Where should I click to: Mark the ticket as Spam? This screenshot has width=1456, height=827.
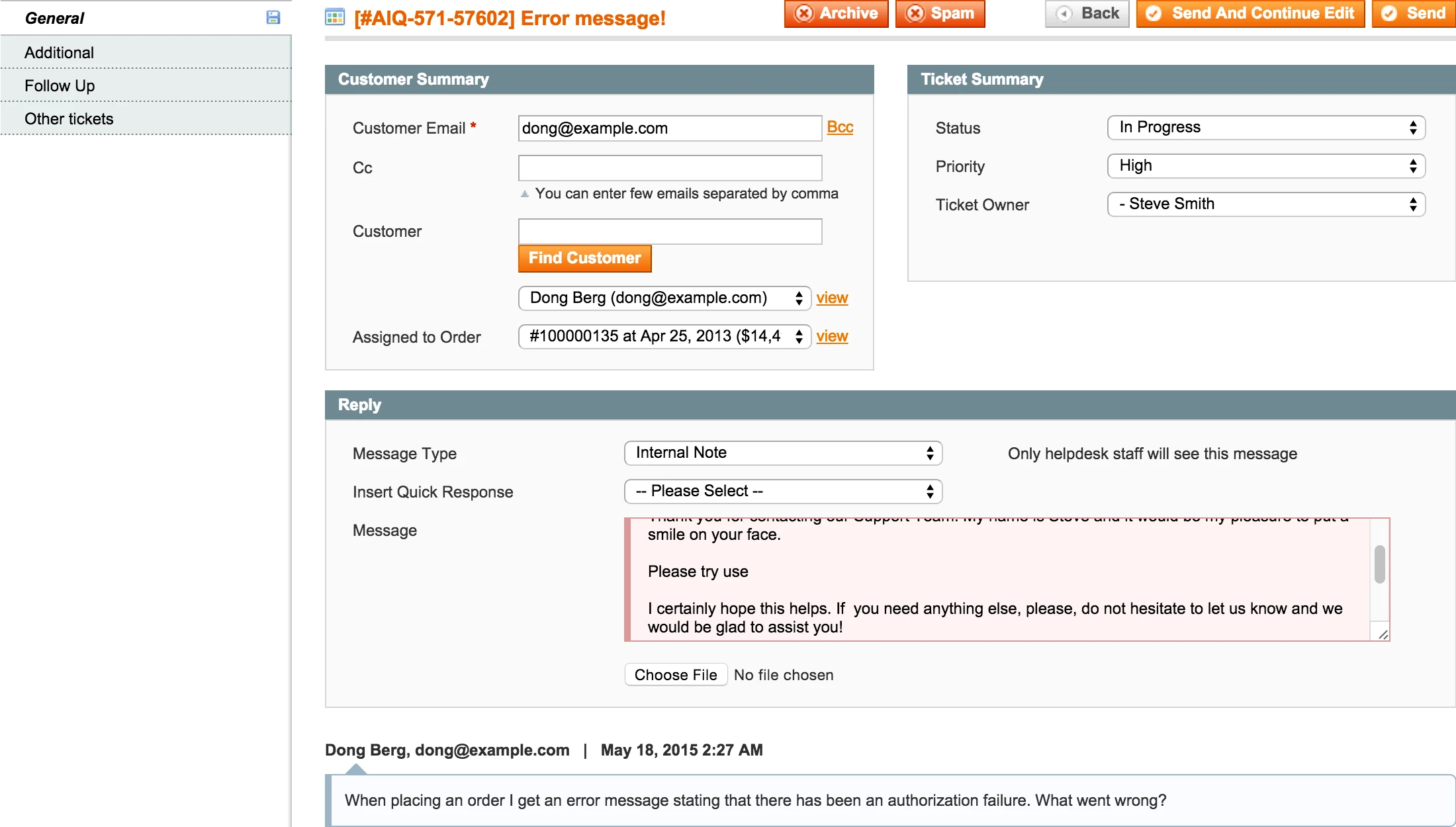[x=940, y=13]
